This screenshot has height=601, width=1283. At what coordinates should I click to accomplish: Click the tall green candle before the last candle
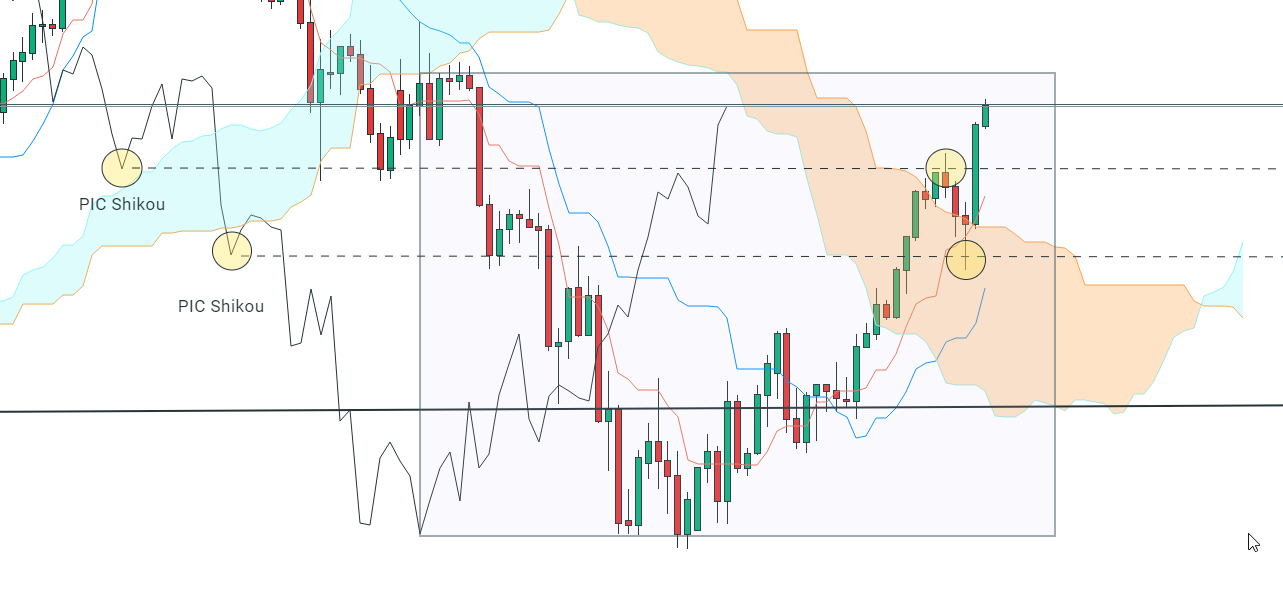click(975, 173)
